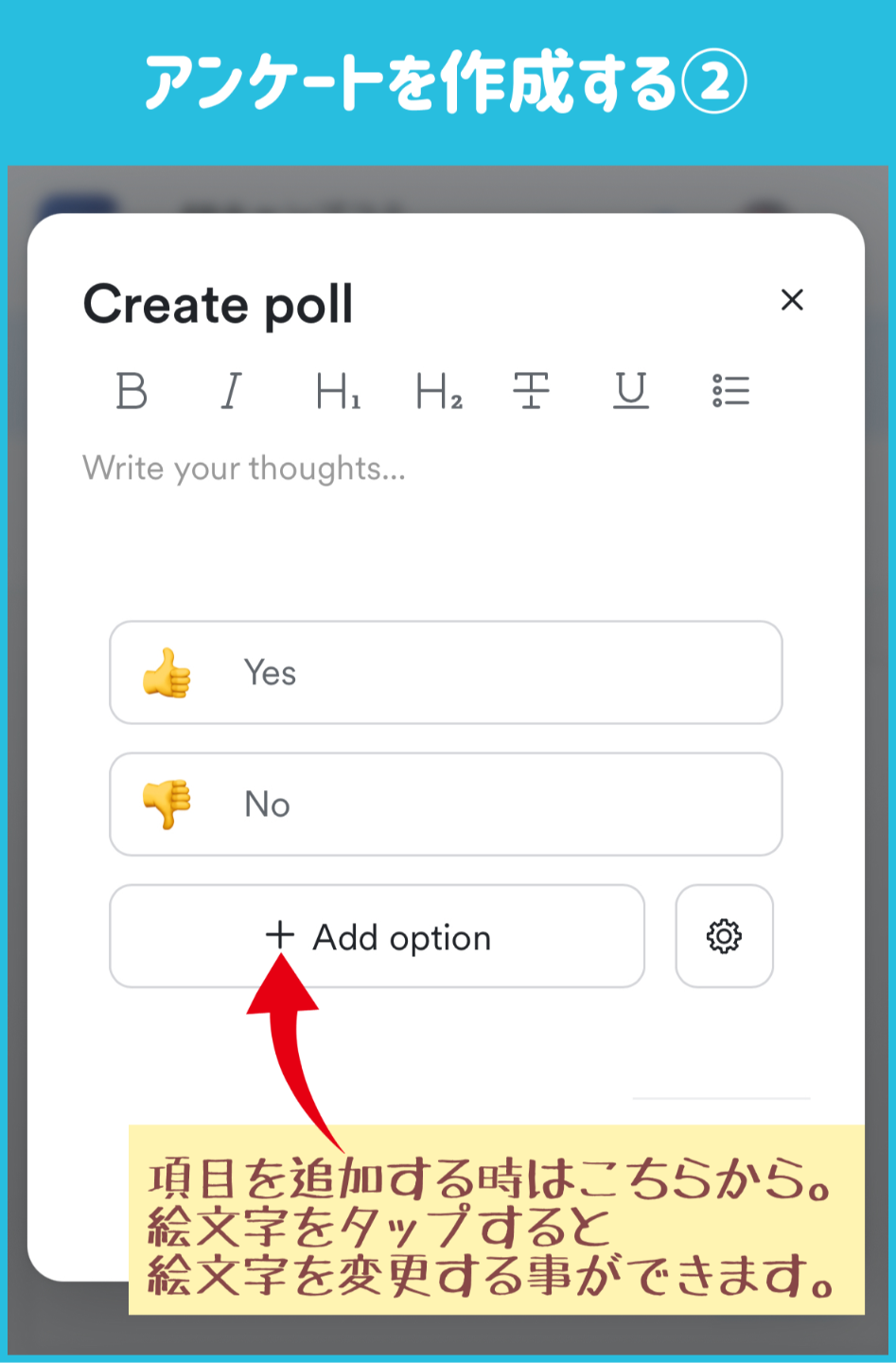Set text to Heading 1 style
Screen dimensions: 896x1363
[x=338, y=390]
